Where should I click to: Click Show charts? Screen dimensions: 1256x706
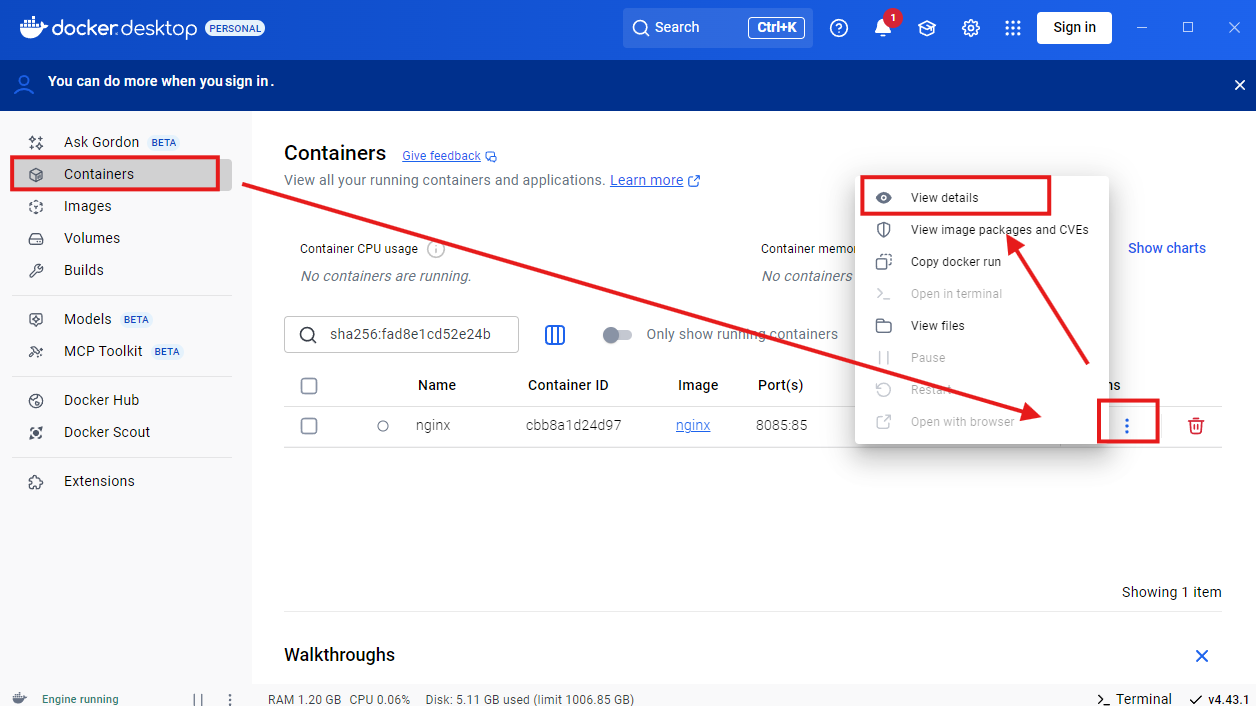click(1167, 248)
